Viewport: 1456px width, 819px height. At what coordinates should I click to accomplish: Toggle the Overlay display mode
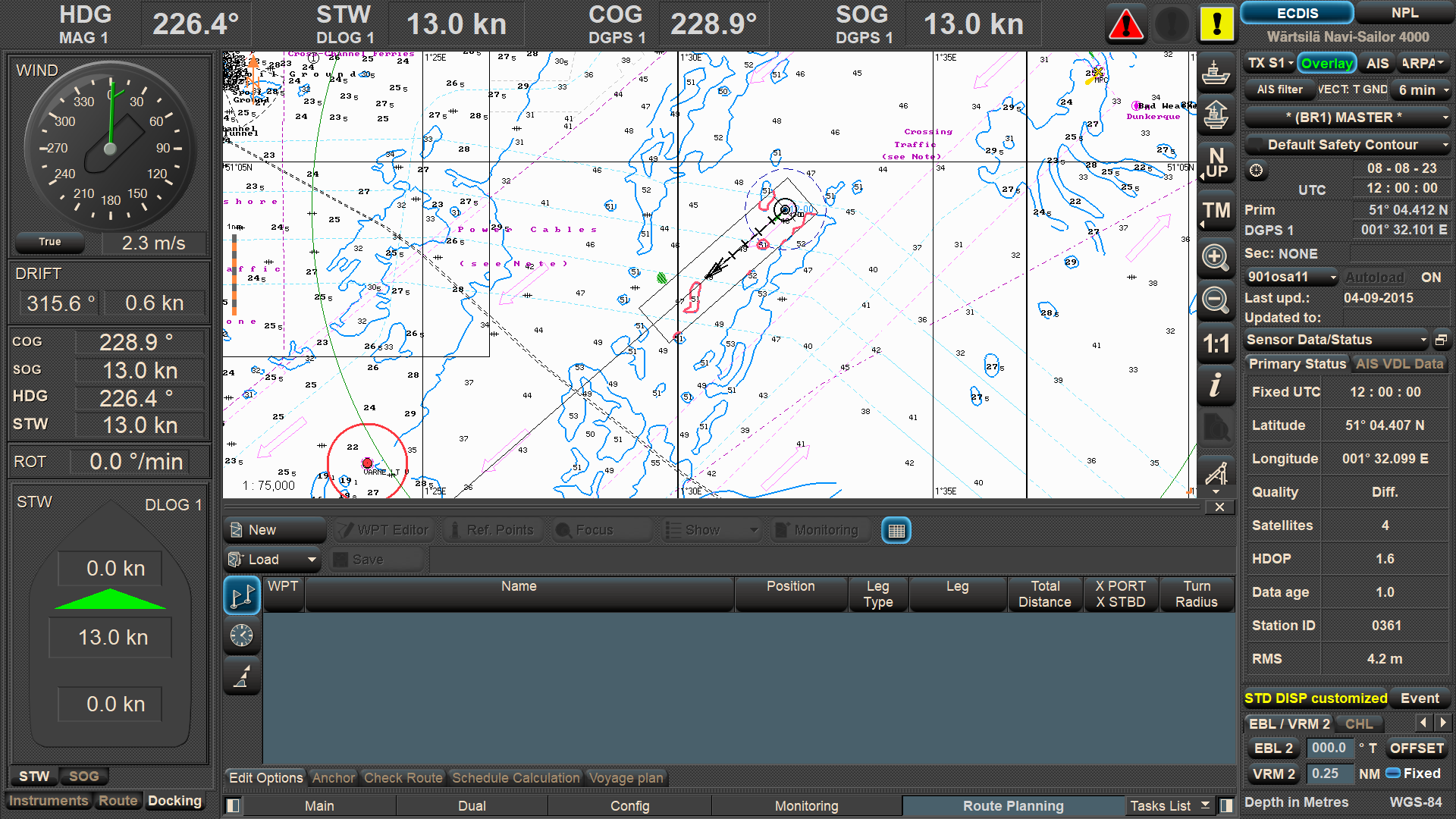[1326, 63]
